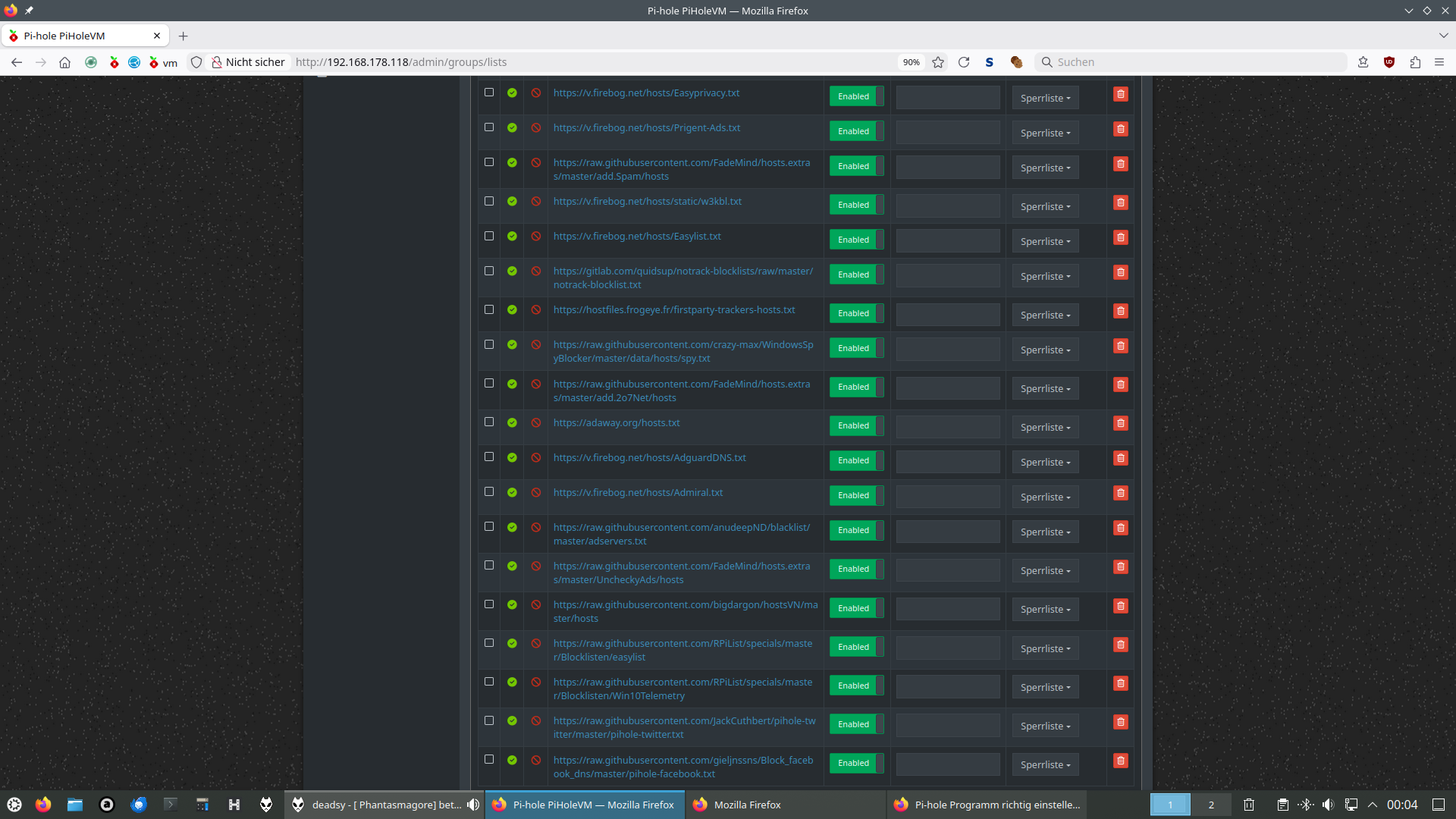Tick checkbox for Prigent-Ads.txt list
1456x819 pixels.
[x=489, y=127]
